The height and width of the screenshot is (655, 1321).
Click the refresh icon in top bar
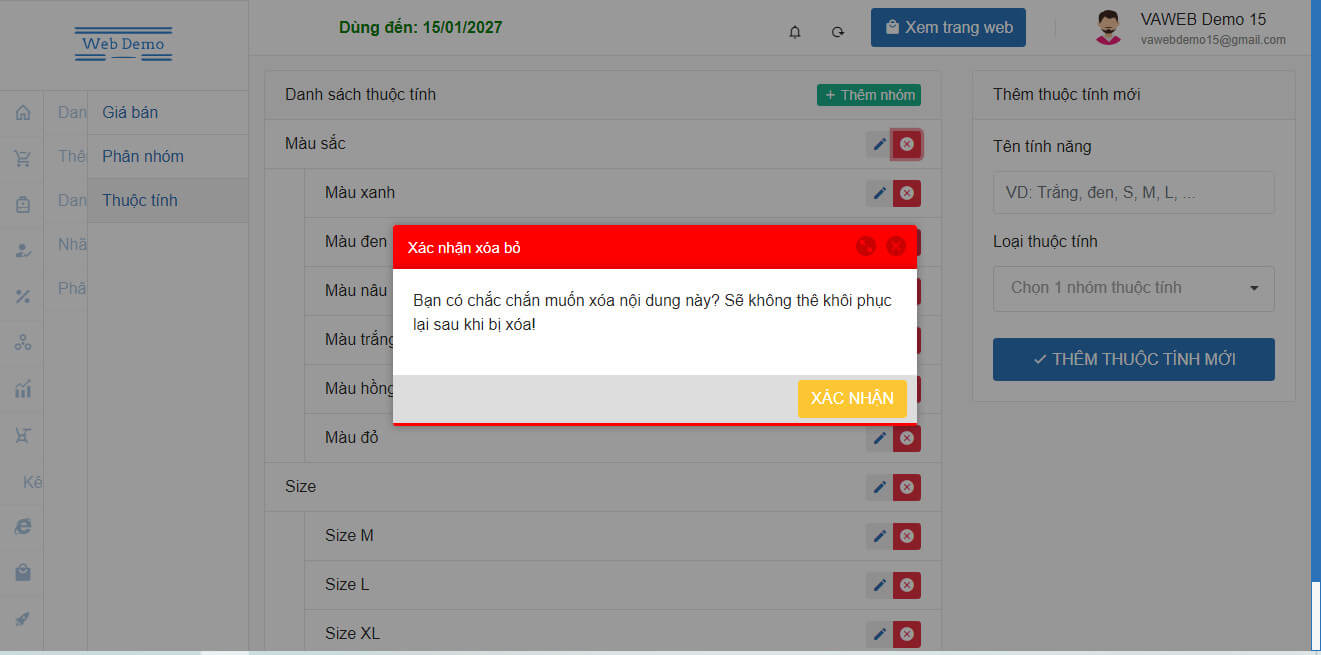point(838,32)
